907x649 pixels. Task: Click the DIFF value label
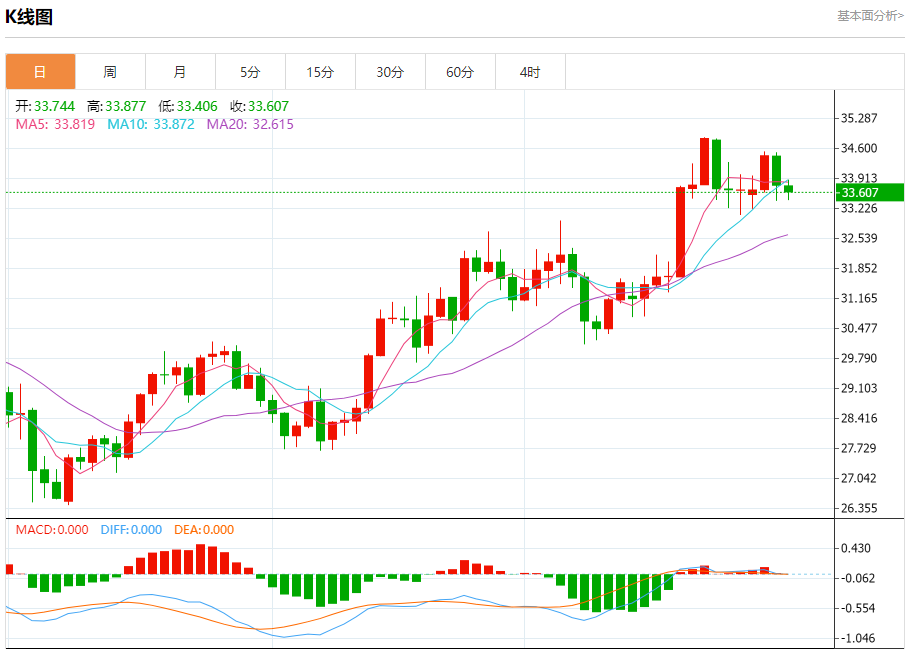pyautogui.click(x=131, y=530)
